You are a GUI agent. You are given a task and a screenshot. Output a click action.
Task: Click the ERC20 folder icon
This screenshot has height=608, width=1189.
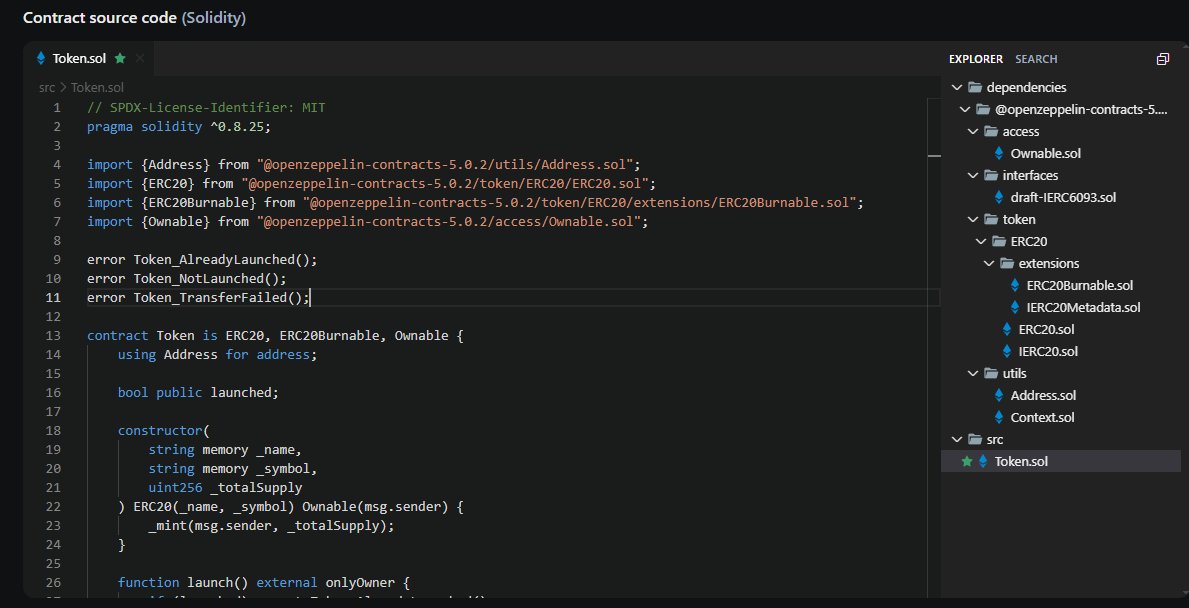coord(999,242)
